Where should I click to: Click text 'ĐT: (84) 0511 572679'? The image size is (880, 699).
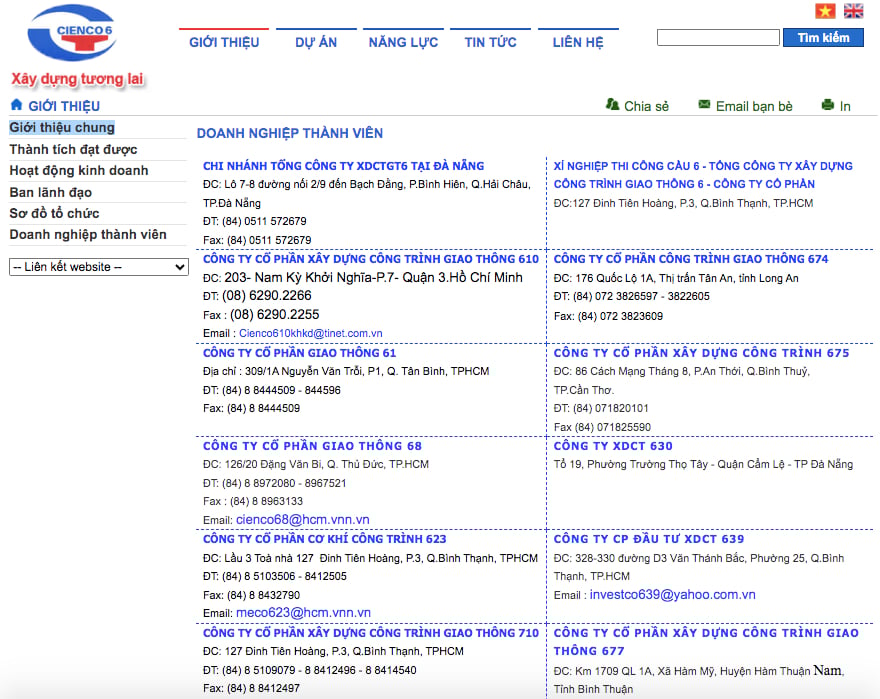pyautogui.click(x=254, y=221)
